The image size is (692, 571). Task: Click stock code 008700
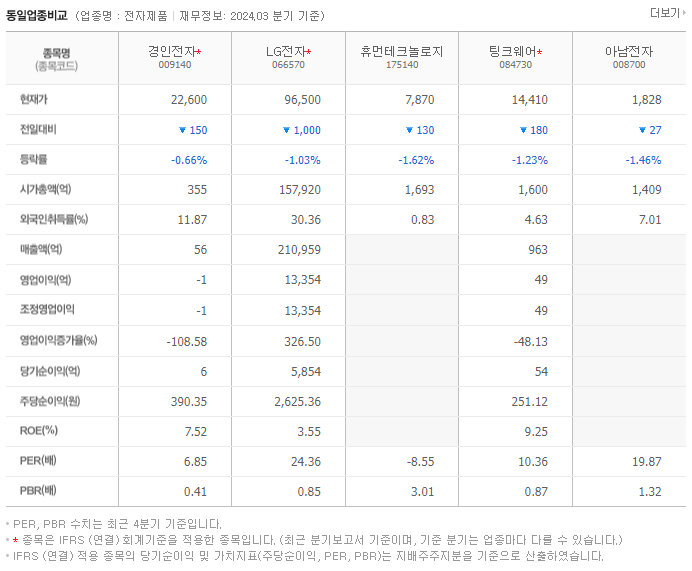[629, 65]
